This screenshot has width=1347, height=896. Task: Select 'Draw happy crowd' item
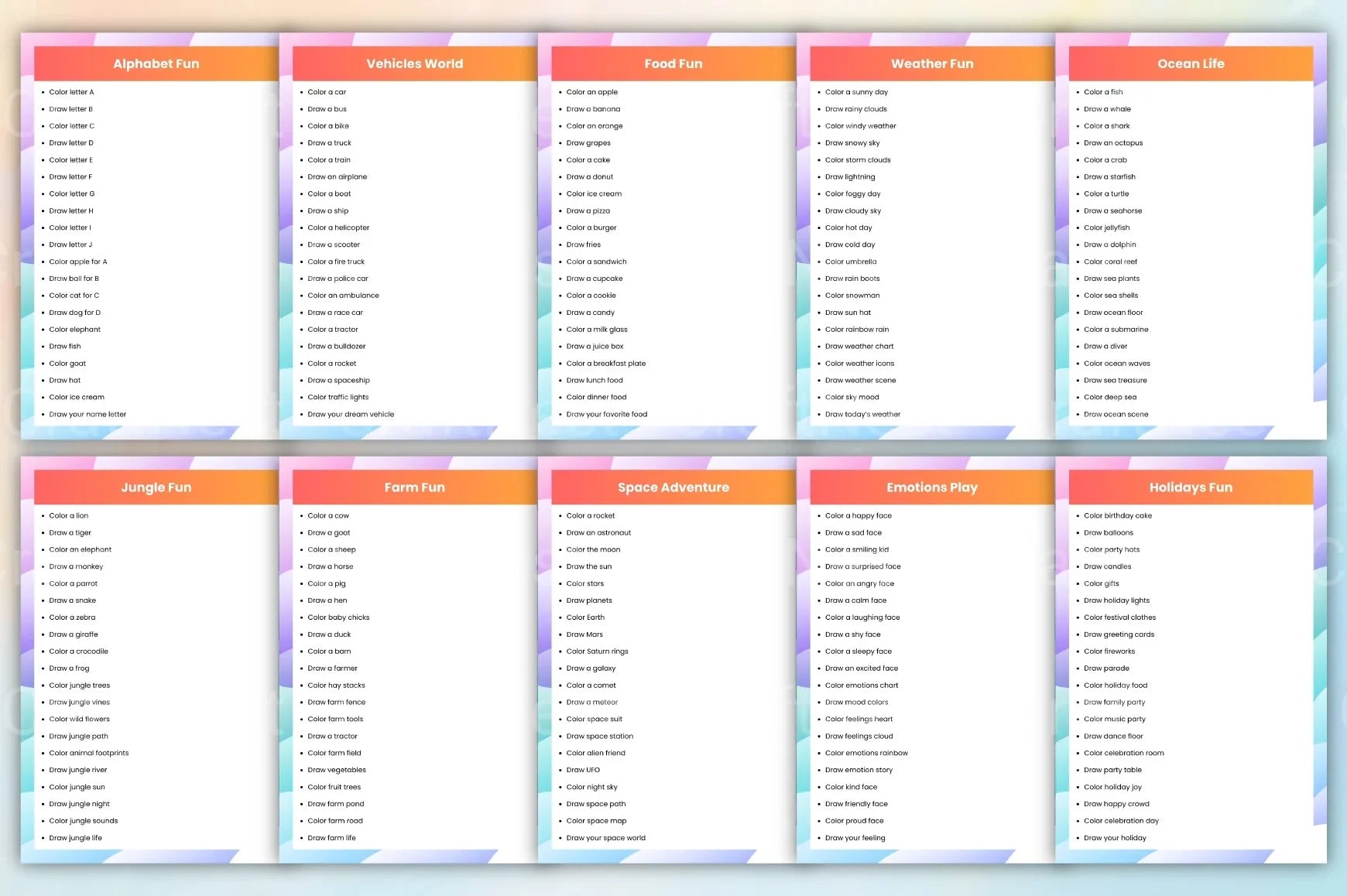click(x=1117, y=804)
